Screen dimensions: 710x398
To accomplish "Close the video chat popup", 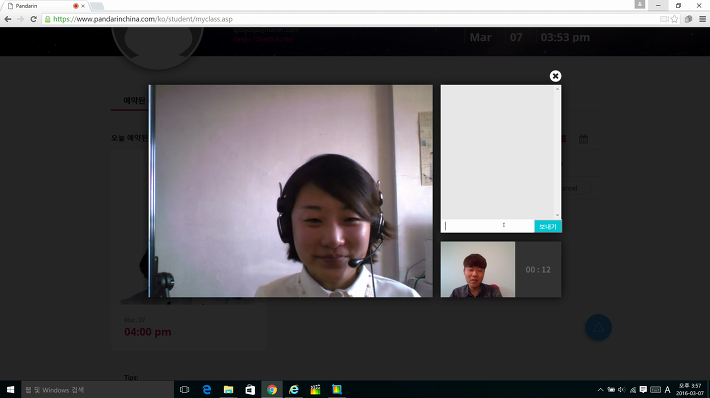I will pos(555,76).
